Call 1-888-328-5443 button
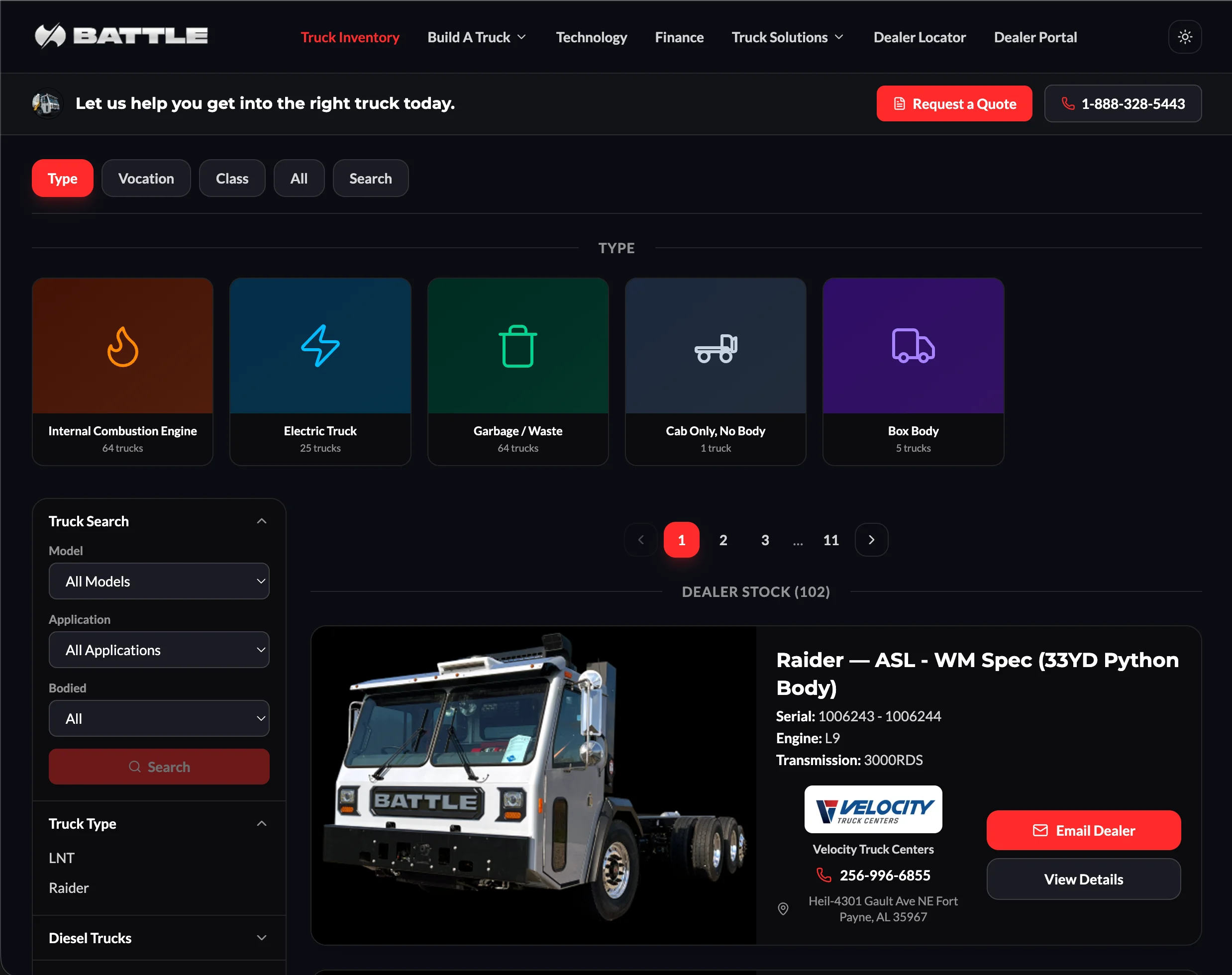 pyautogui.click(x=1123, y=103)
